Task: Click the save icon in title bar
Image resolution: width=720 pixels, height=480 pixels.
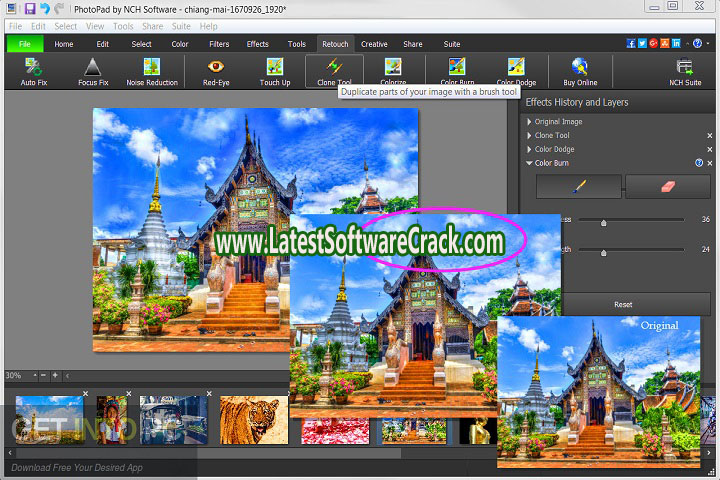Action: coord(30,8)
